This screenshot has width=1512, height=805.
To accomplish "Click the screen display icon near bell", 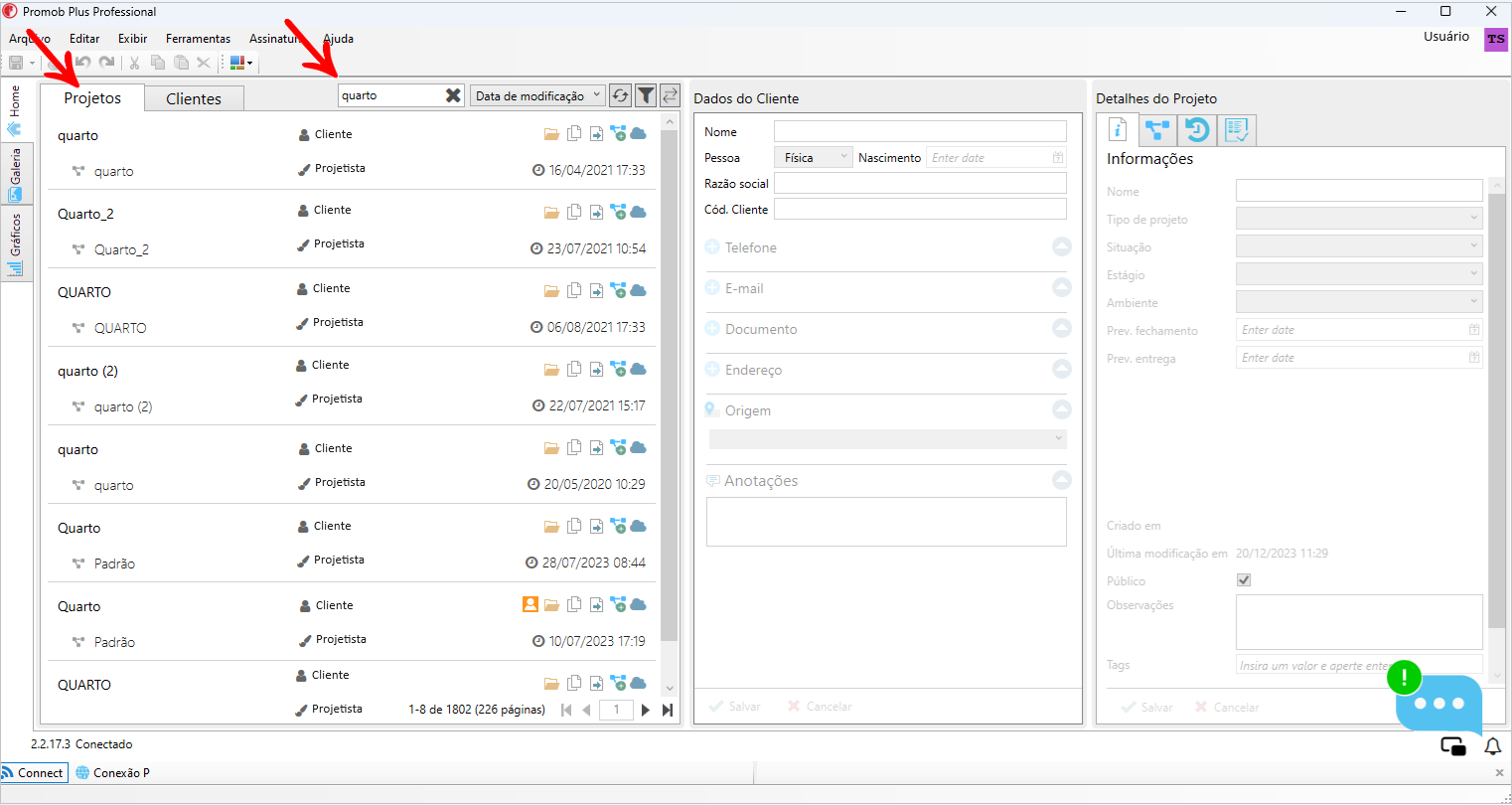I will coord(1453,746).
